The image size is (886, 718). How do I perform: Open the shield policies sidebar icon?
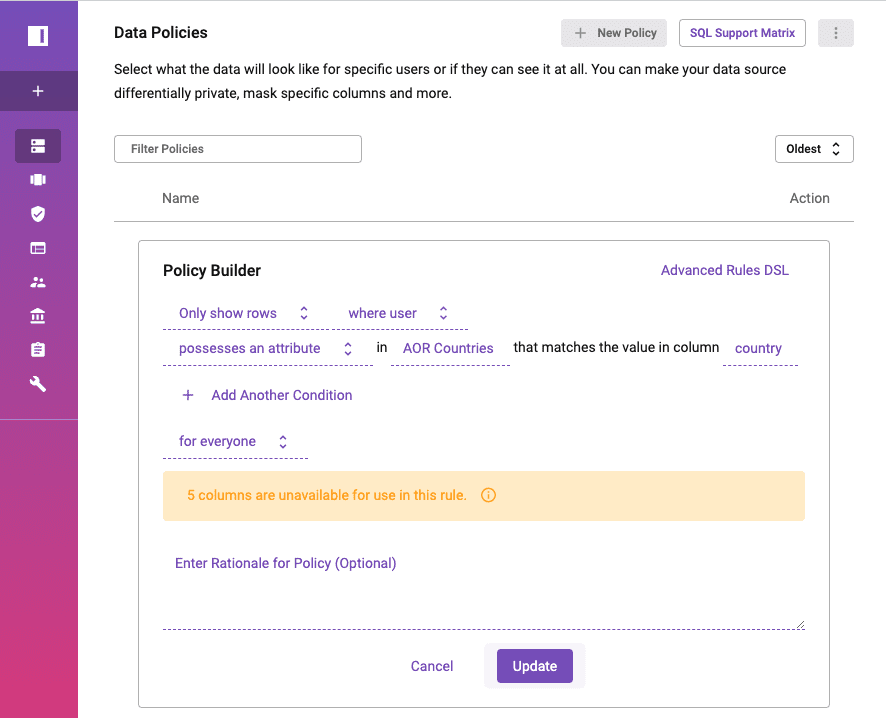pos(38,214)
